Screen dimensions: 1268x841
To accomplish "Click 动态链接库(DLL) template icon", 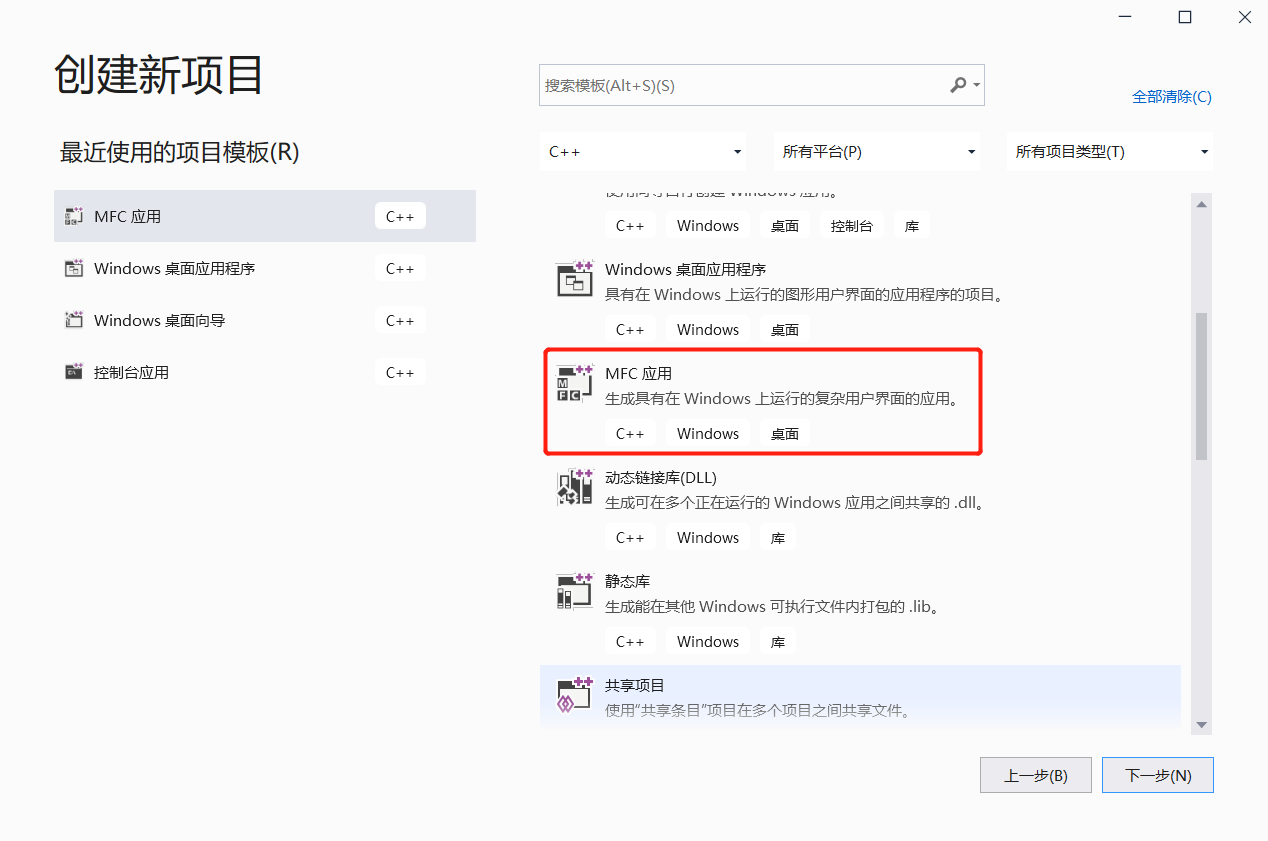I will (x=575, y=487).
